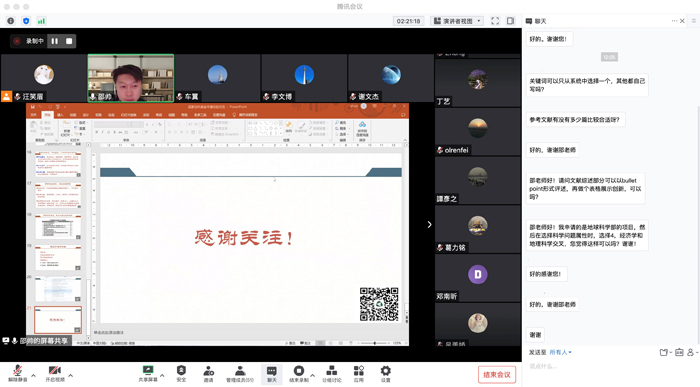Open the share screen options arrow

(x=162, y=375)
